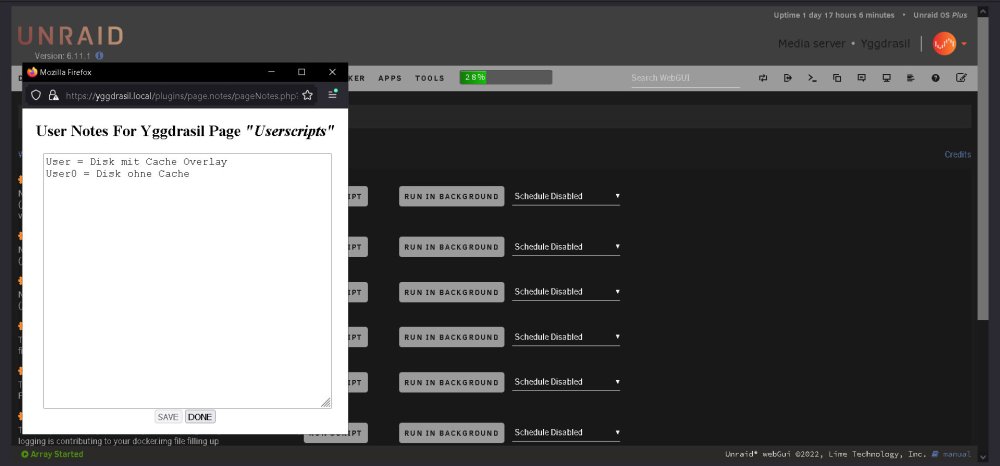Open the Firefox hamburger application menu
The width and height of the screenshot is (1000, 466).
(x=332, y=94)
